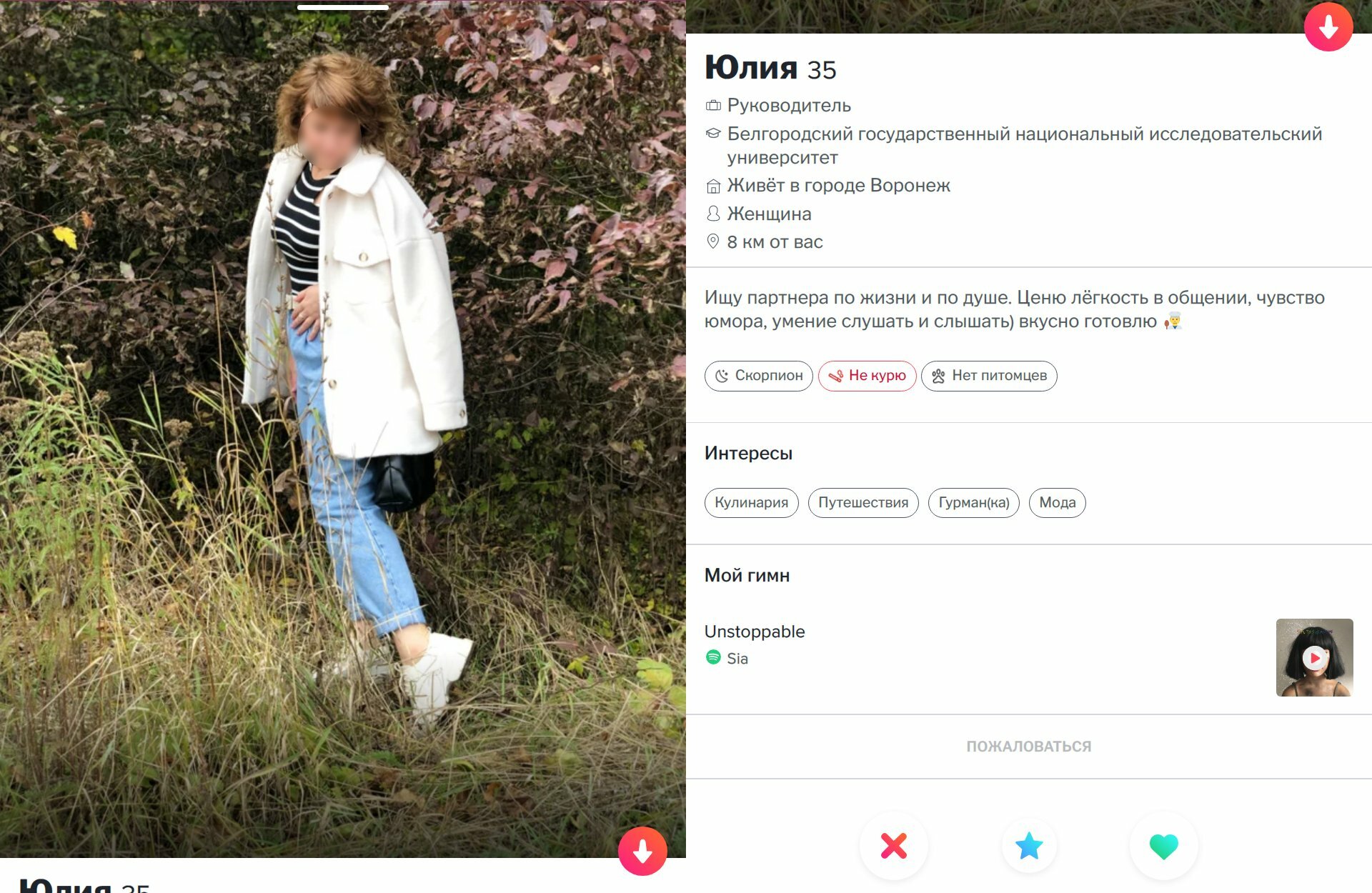Screen dimensions: 1372x893
Task: Click the Кулинария interest chip
Action: tap(751, 503)
